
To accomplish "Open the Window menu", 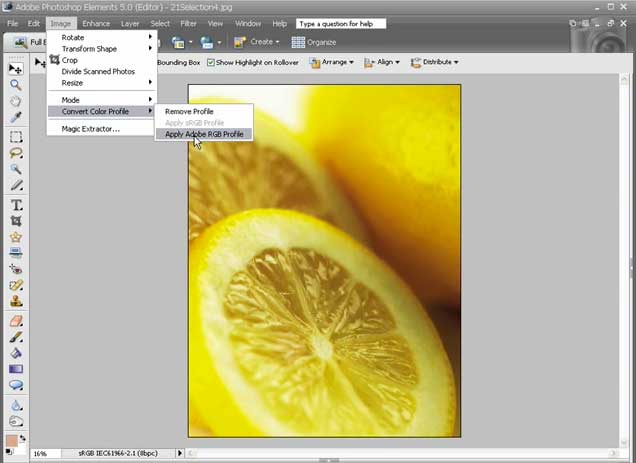I will 248,24.
